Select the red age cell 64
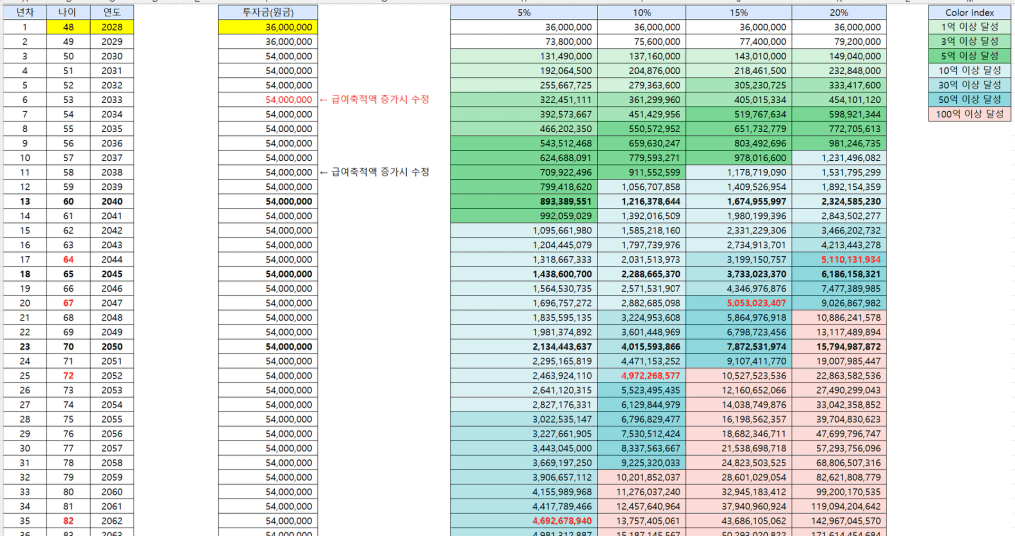 point(68,260)
